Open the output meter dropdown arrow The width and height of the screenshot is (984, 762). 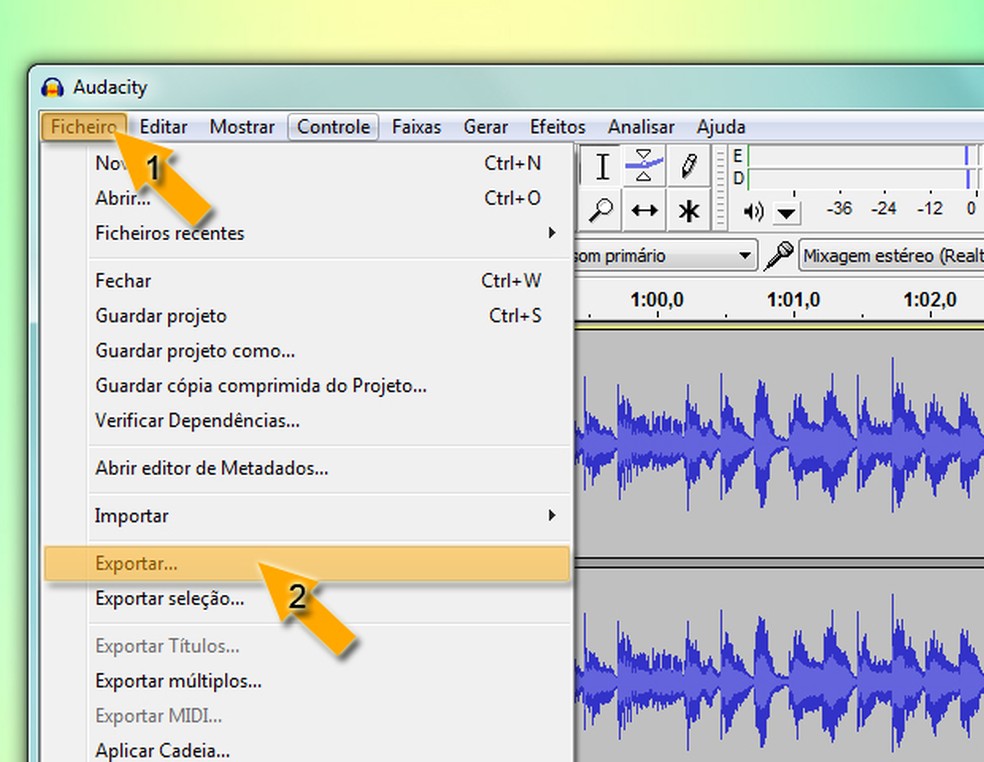point(788,212)
